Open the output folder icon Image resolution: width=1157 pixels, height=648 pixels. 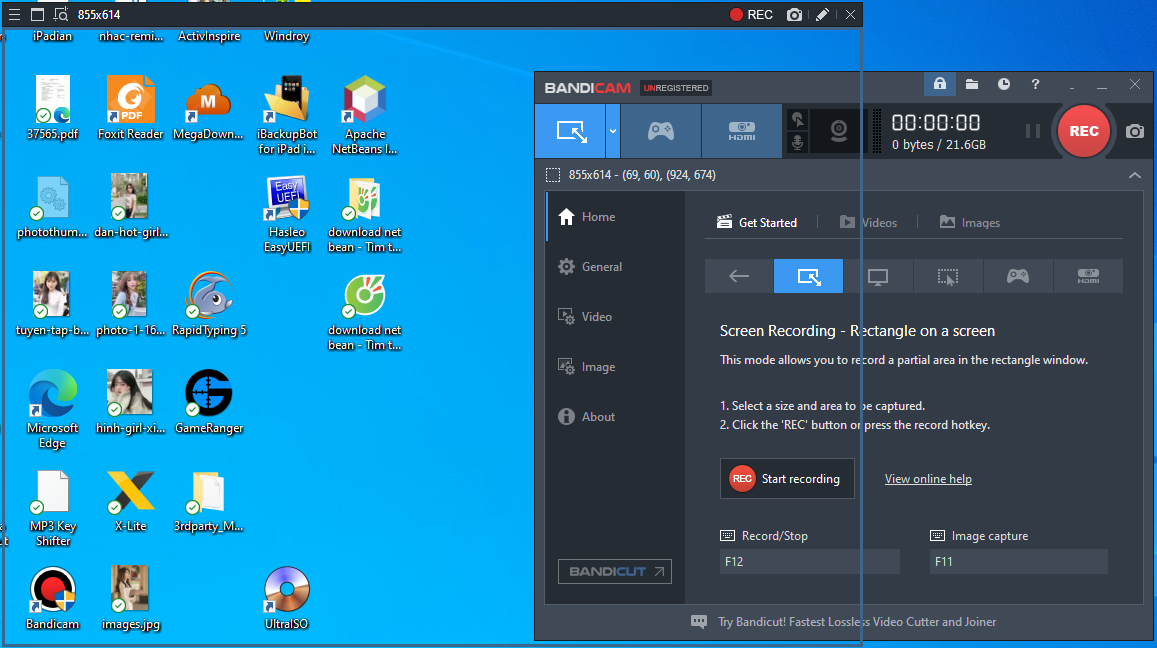click(971, 84)
